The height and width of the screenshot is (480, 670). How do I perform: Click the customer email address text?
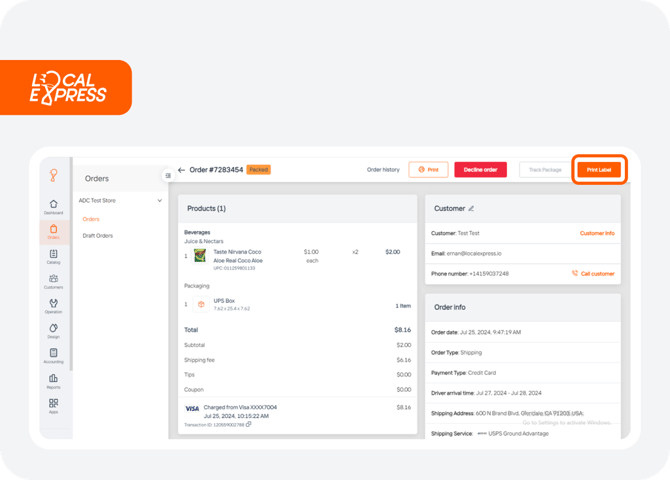tap(474, 253)
